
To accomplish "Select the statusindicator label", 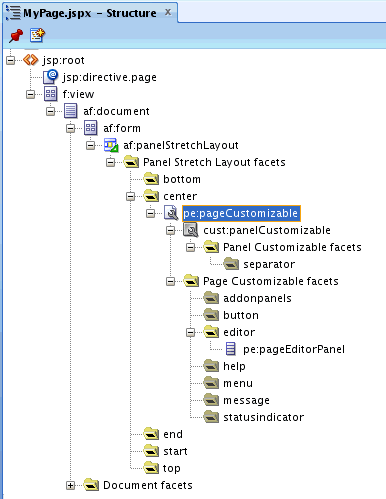I will click(x=264, y=417).
